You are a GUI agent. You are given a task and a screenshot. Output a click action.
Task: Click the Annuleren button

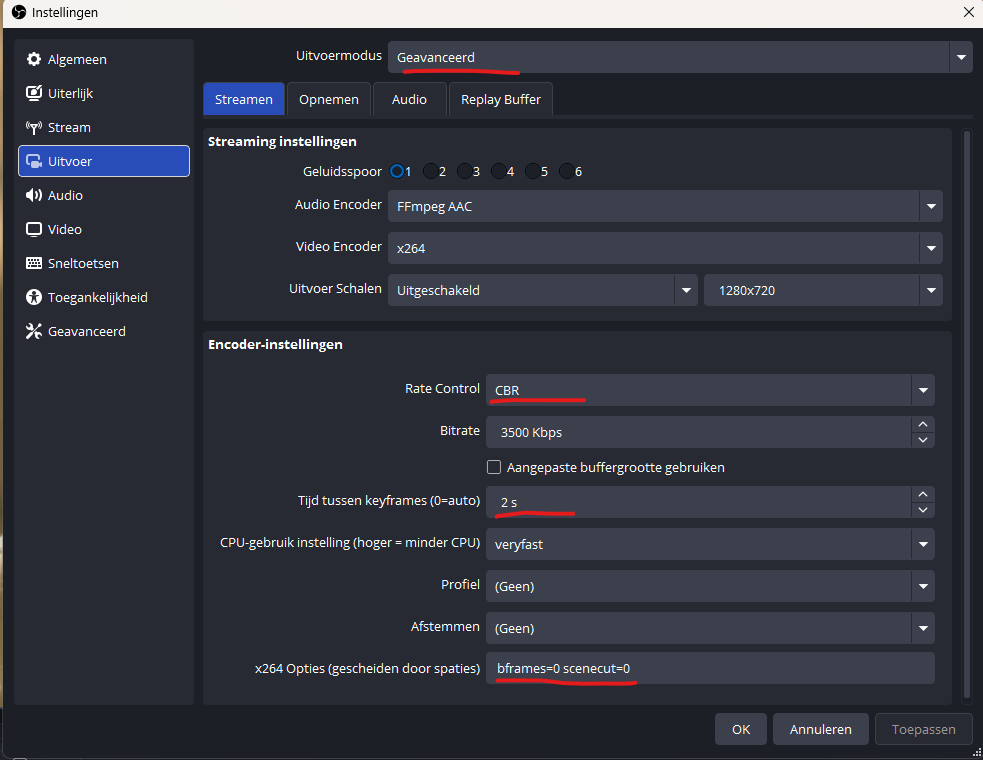pyautogui.click(x=820, y=730)
